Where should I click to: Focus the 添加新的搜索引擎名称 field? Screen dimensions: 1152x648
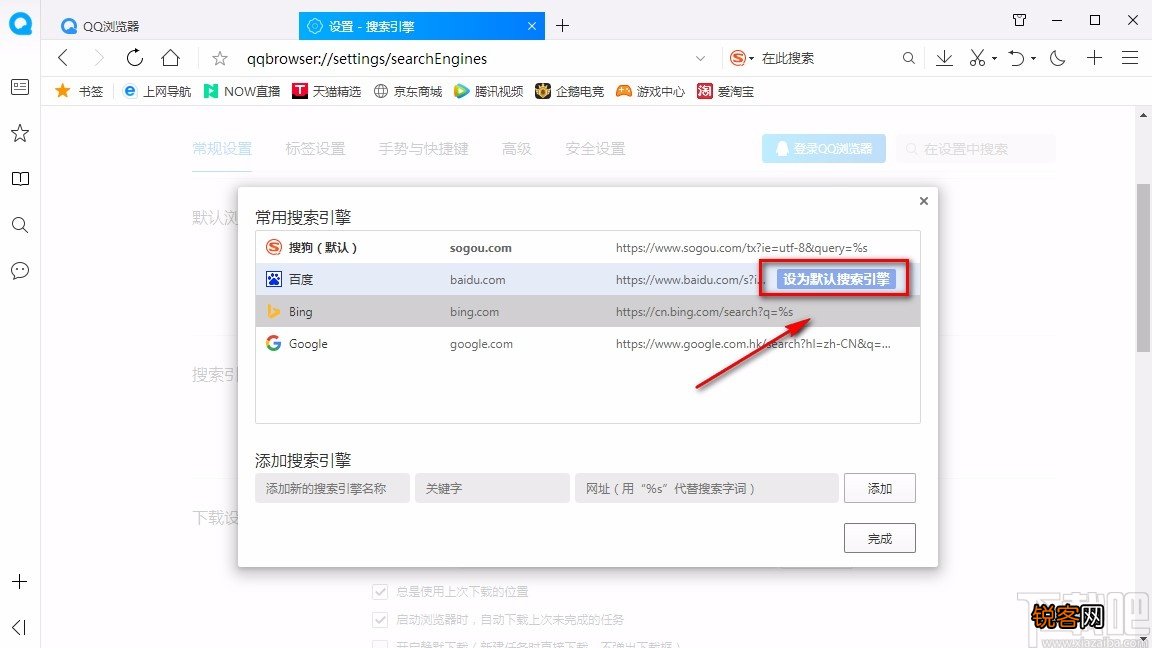coord(332,488)
